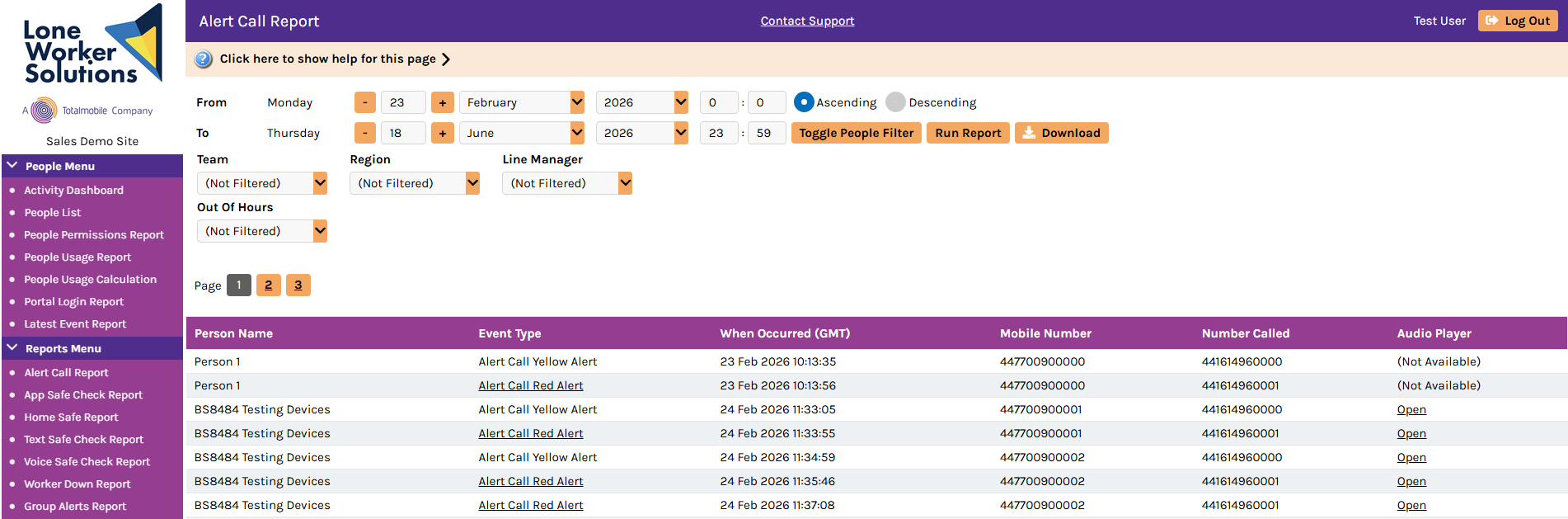Image resolution: width=1568 pixels, height=519 pixels.
Task: Open the Team filter dropdown
Action: click(x=262, y=183)
